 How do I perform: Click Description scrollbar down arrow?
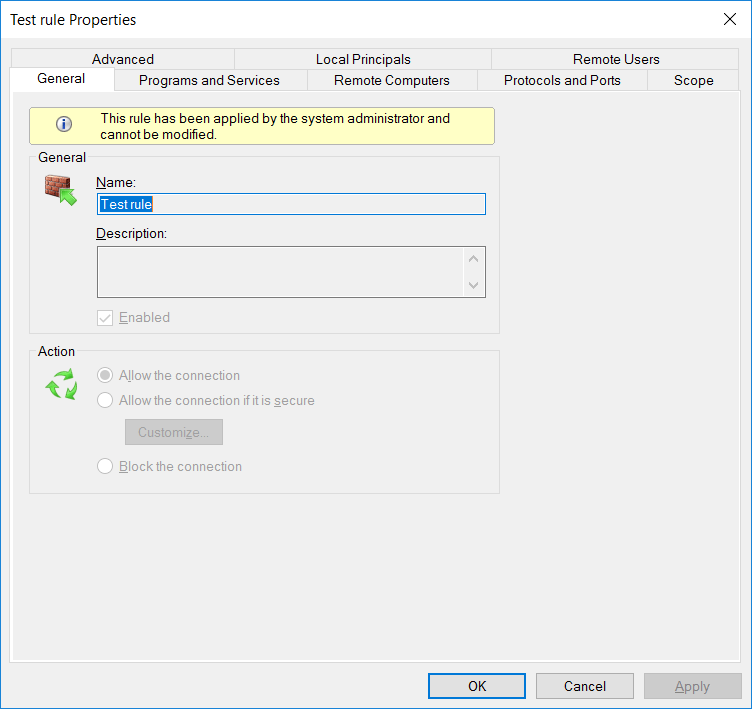tap(473, 285)
